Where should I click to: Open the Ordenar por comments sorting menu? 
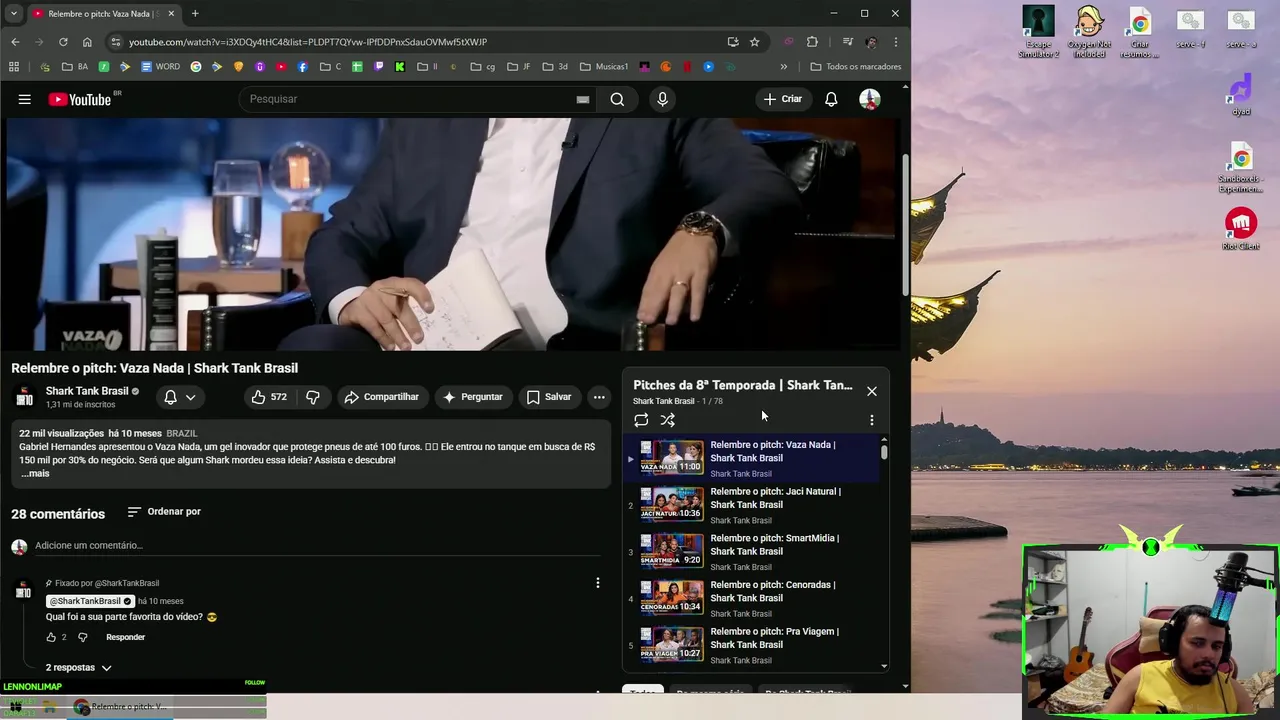[164, 512]
